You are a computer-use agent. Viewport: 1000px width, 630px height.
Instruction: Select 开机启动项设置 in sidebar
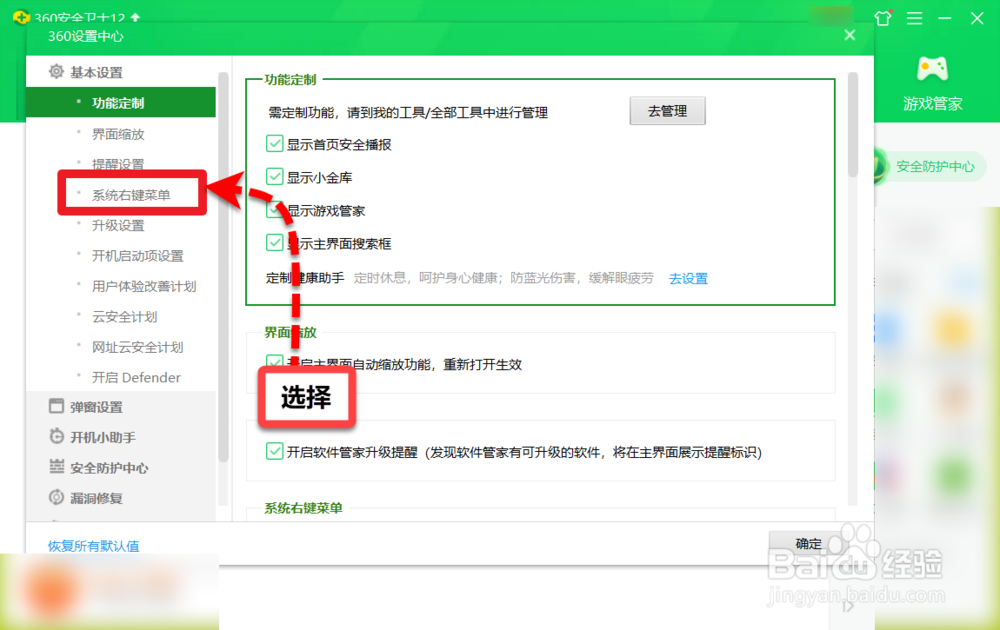(138, 256)
